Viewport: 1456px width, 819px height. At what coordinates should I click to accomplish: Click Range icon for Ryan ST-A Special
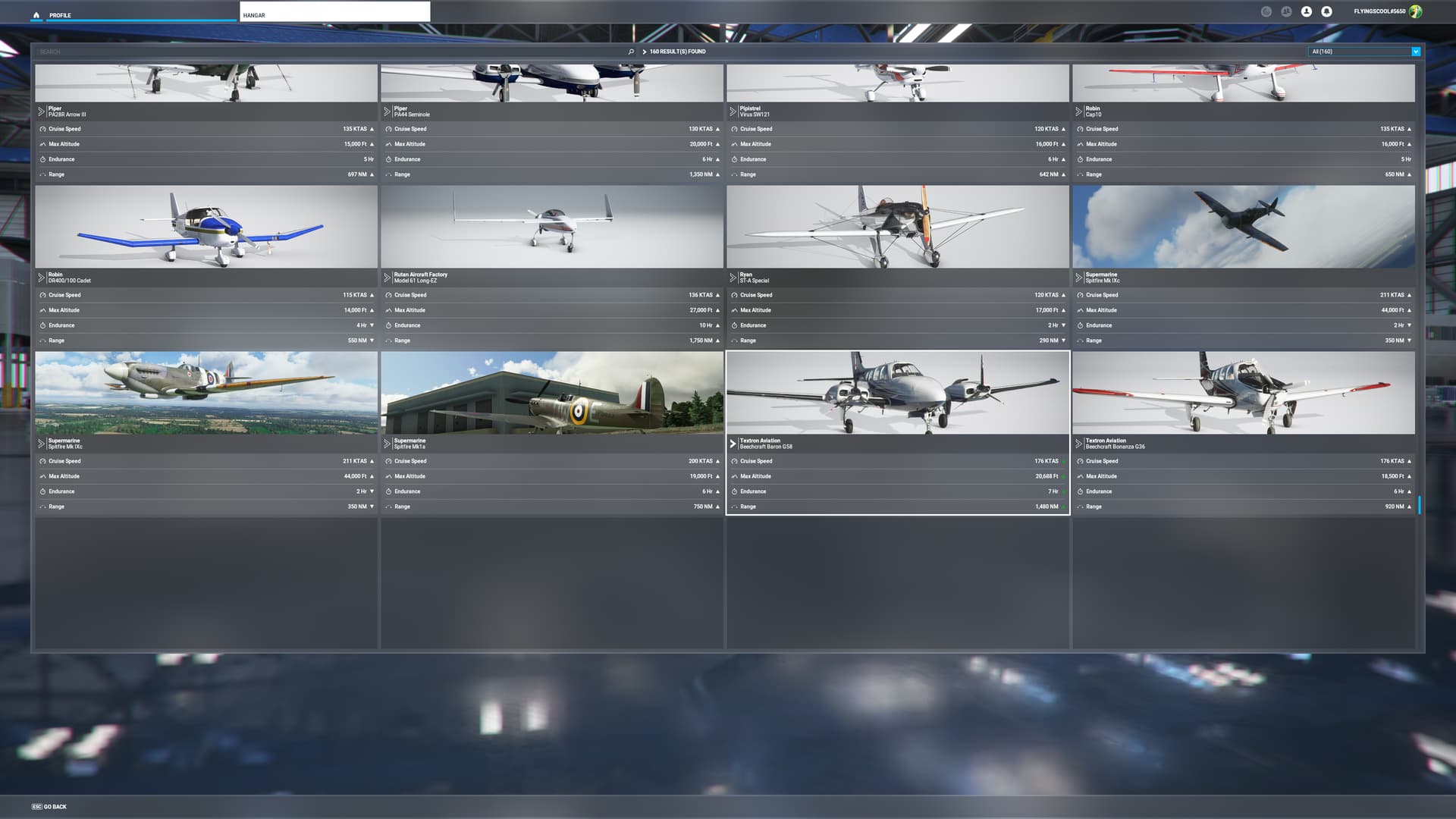734,340
